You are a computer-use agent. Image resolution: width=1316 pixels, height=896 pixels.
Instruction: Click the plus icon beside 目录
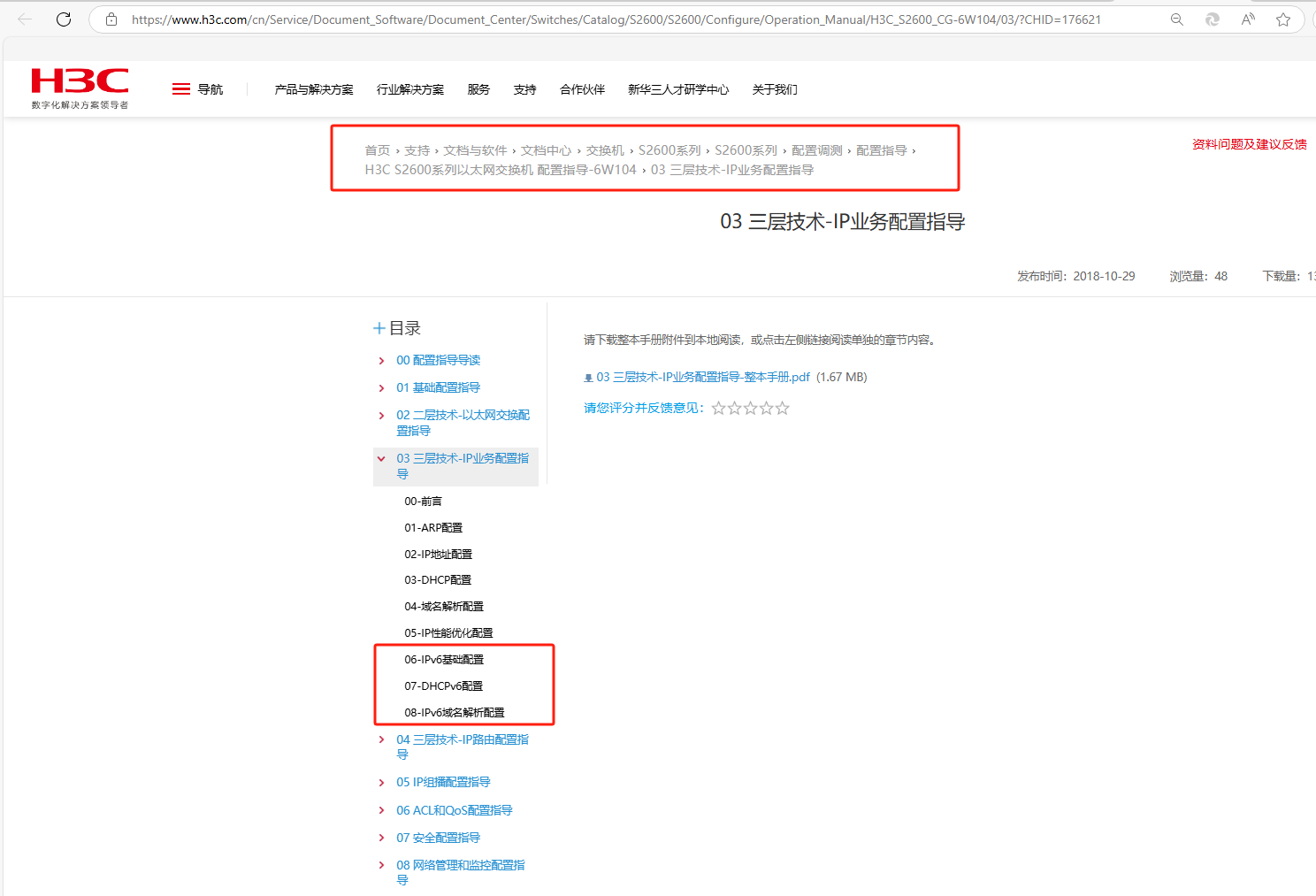coord(379,328)
